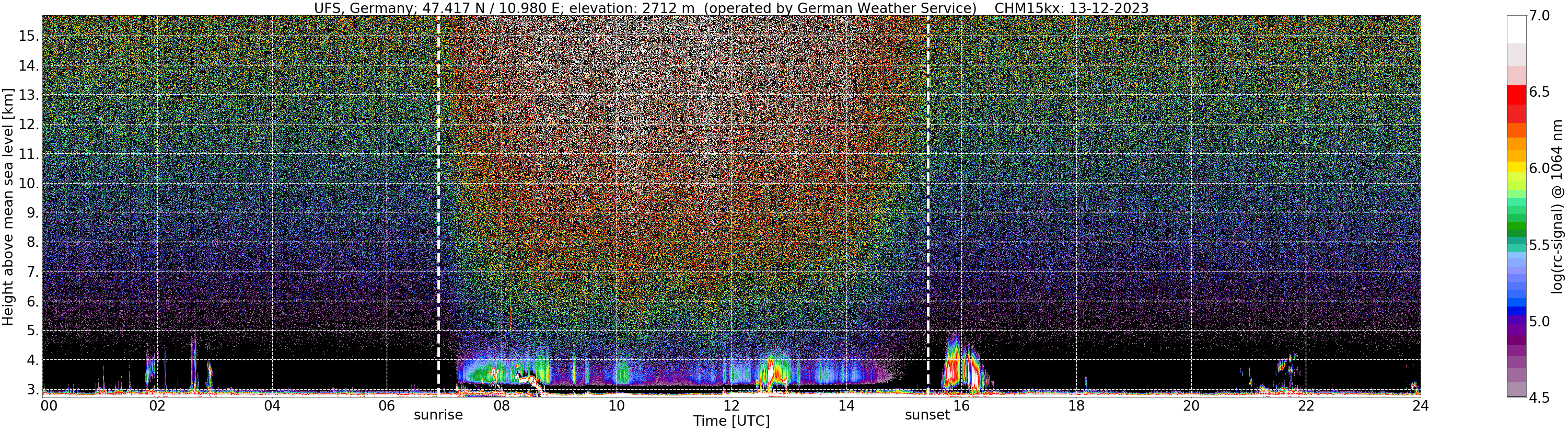Screen dimensions: 1568x431
Task: Click the height axis tick label '6.'
Action: (32, 301)
